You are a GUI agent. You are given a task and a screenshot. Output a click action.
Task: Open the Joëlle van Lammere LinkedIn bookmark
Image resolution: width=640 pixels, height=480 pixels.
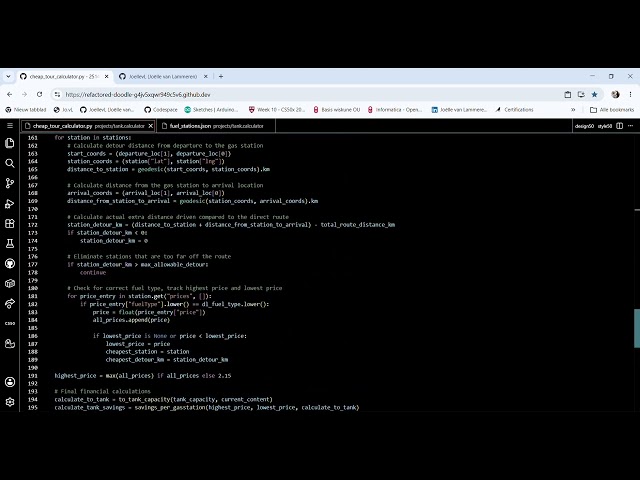pos(459,110)
